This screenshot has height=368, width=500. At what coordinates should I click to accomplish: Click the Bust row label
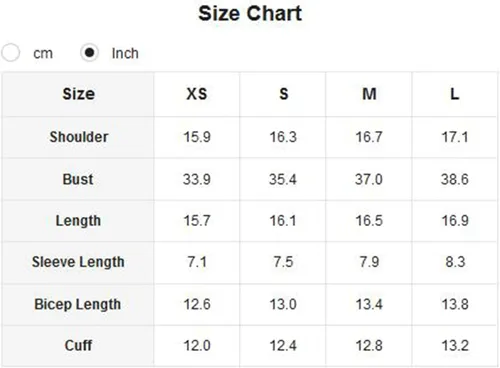pos(78,179)
